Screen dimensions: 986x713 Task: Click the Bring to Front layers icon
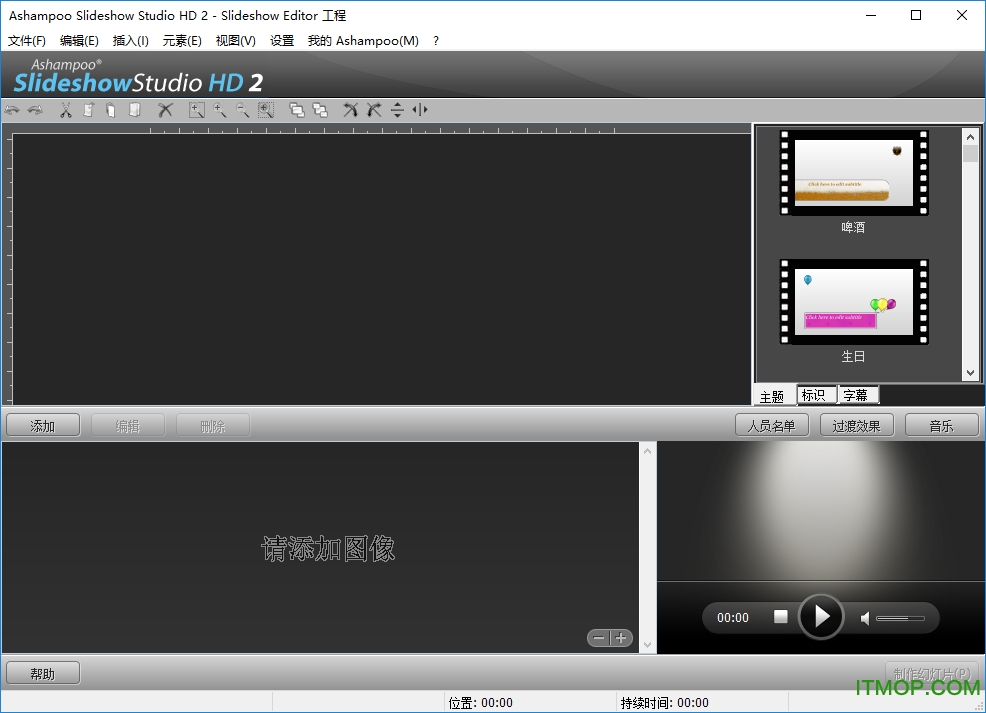297,110
